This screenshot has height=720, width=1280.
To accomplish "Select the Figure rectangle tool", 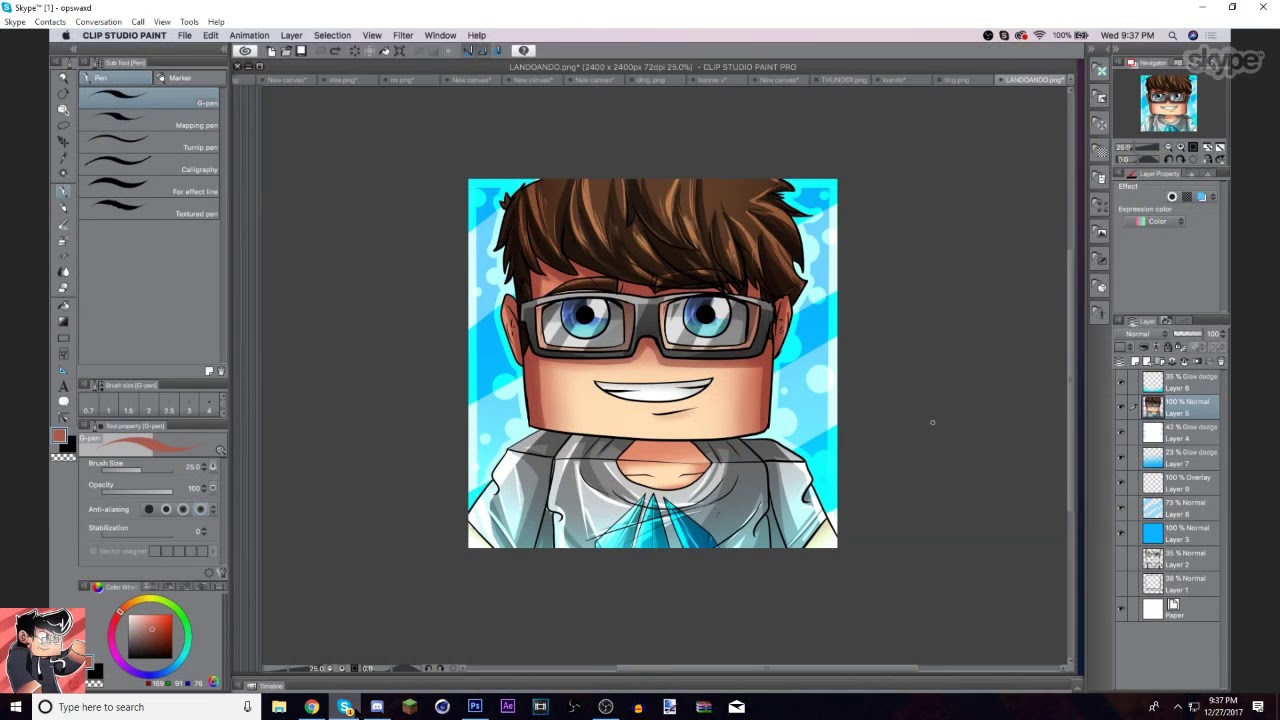I will [63, 338].
